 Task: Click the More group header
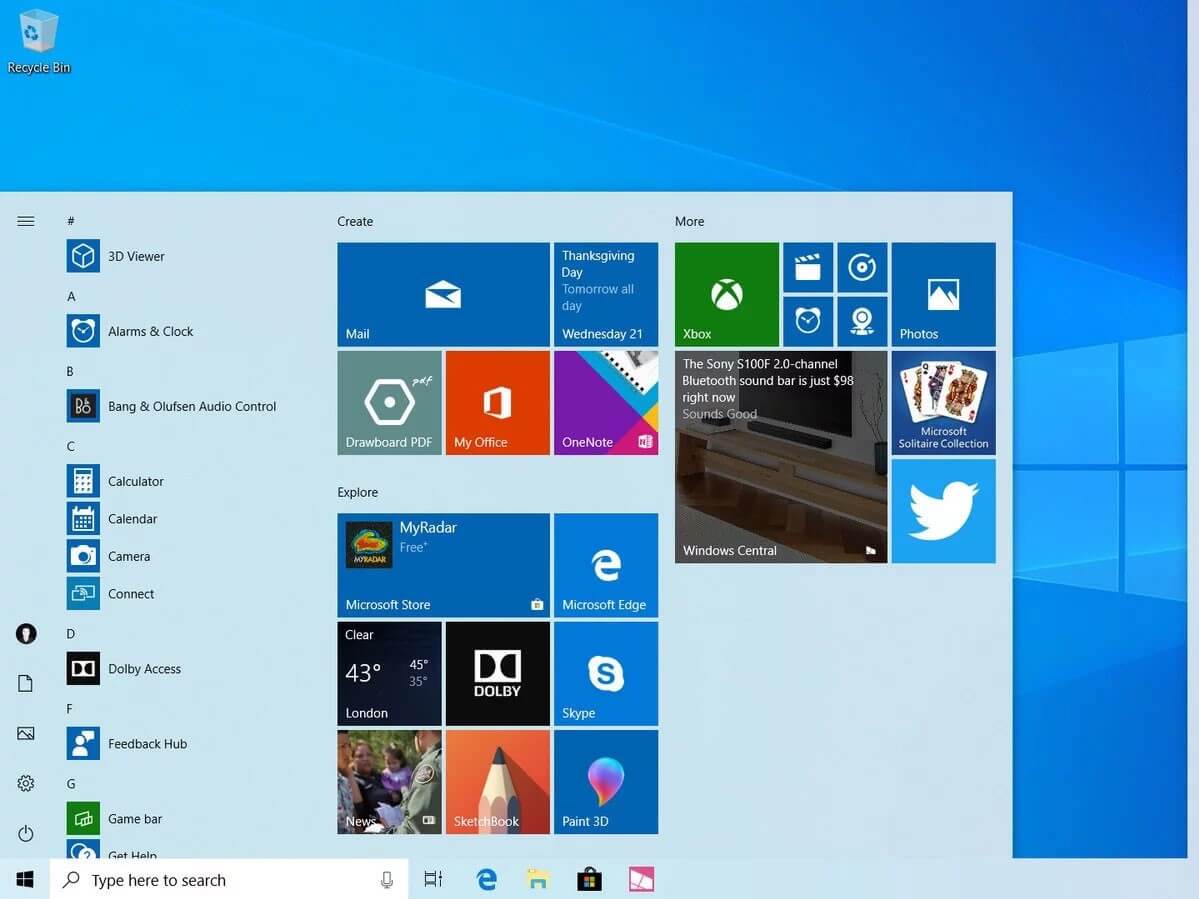point(690,221)
